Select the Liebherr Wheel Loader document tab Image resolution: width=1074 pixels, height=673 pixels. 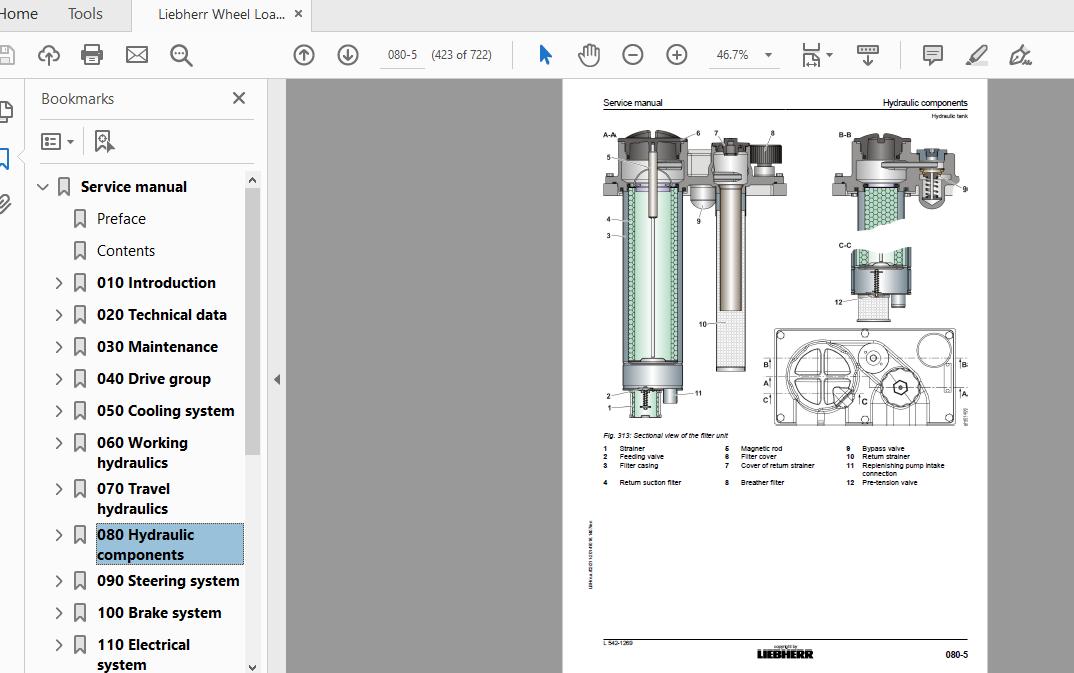tap(221, 14)
